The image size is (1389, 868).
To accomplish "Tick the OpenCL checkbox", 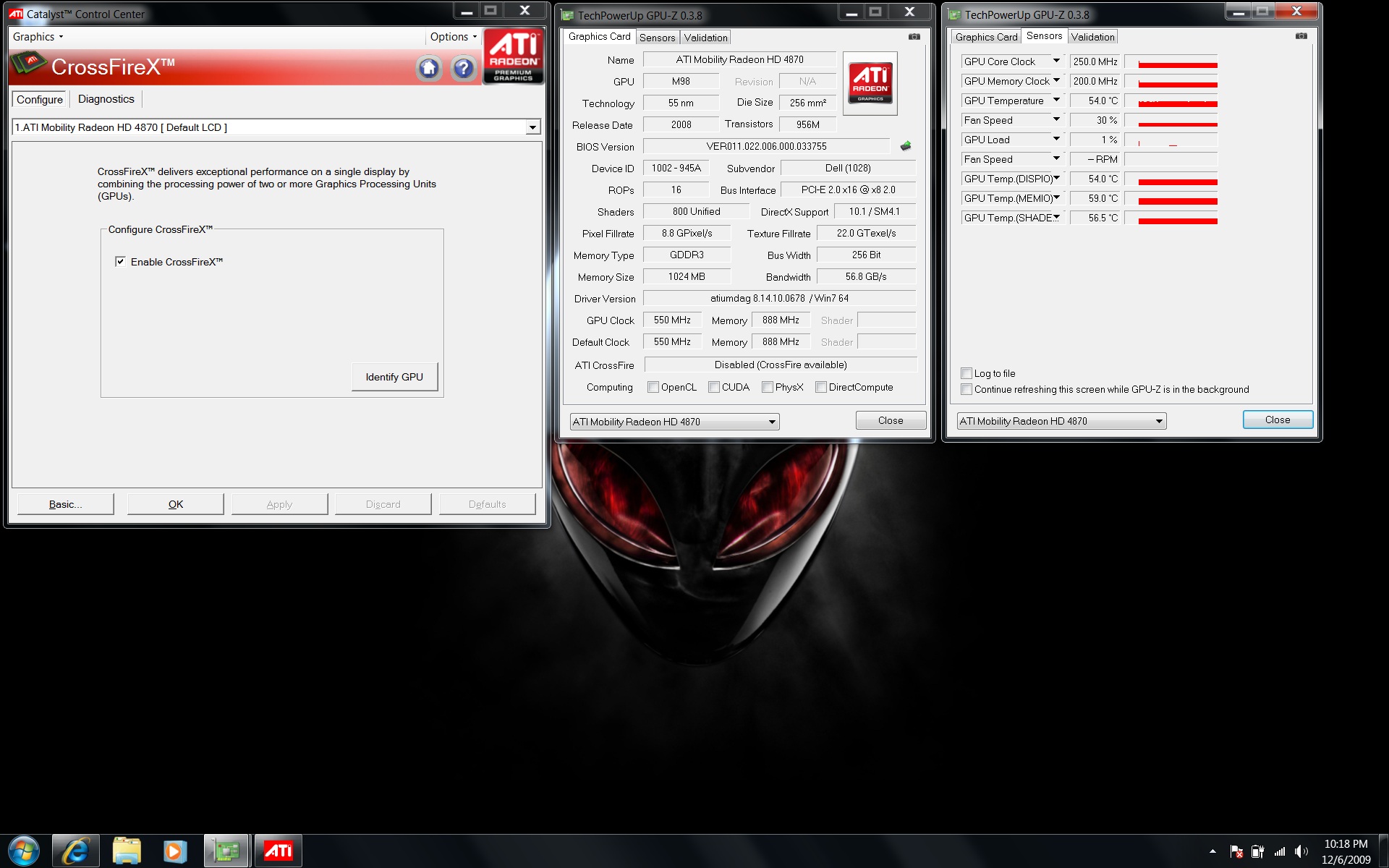I will (653, 387).
